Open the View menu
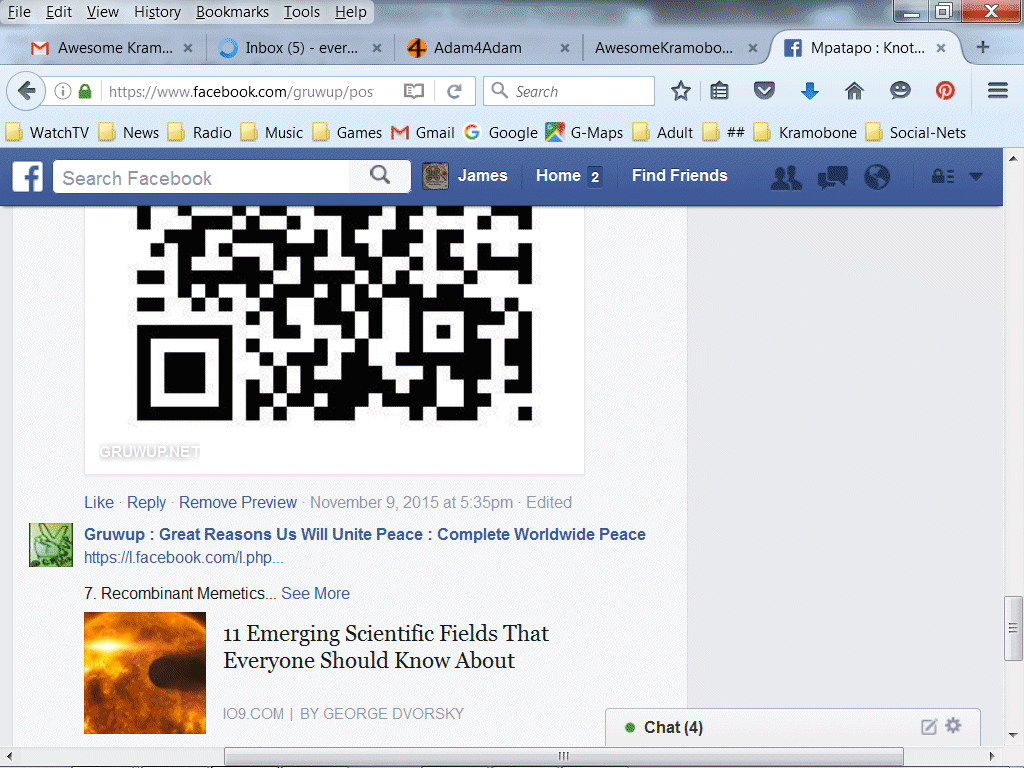Screen dimensions: 1024x768 (x=103, y=12)
